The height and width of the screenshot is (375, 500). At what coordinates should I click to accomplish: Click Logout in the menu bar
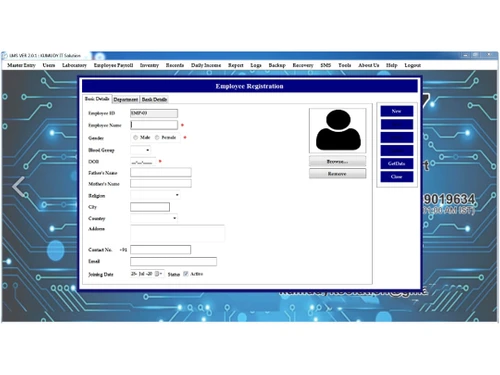[413, 65]
